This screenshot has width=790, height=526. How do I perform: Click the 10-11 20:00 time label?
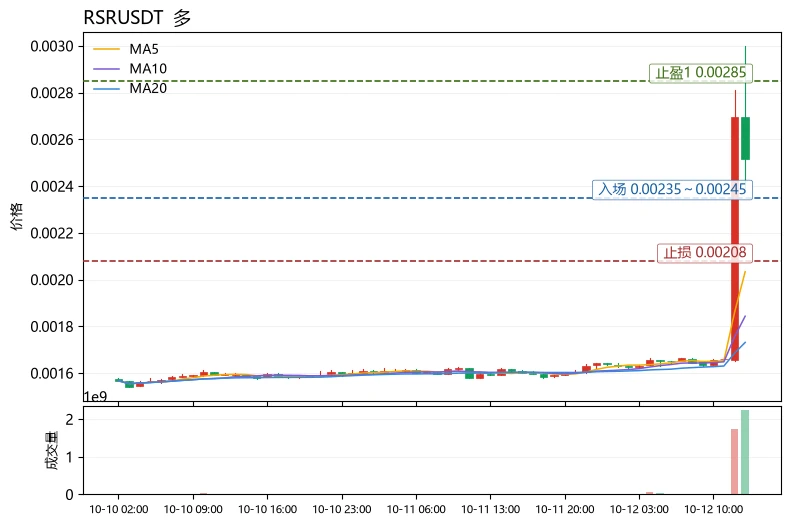tap(565, 509)
